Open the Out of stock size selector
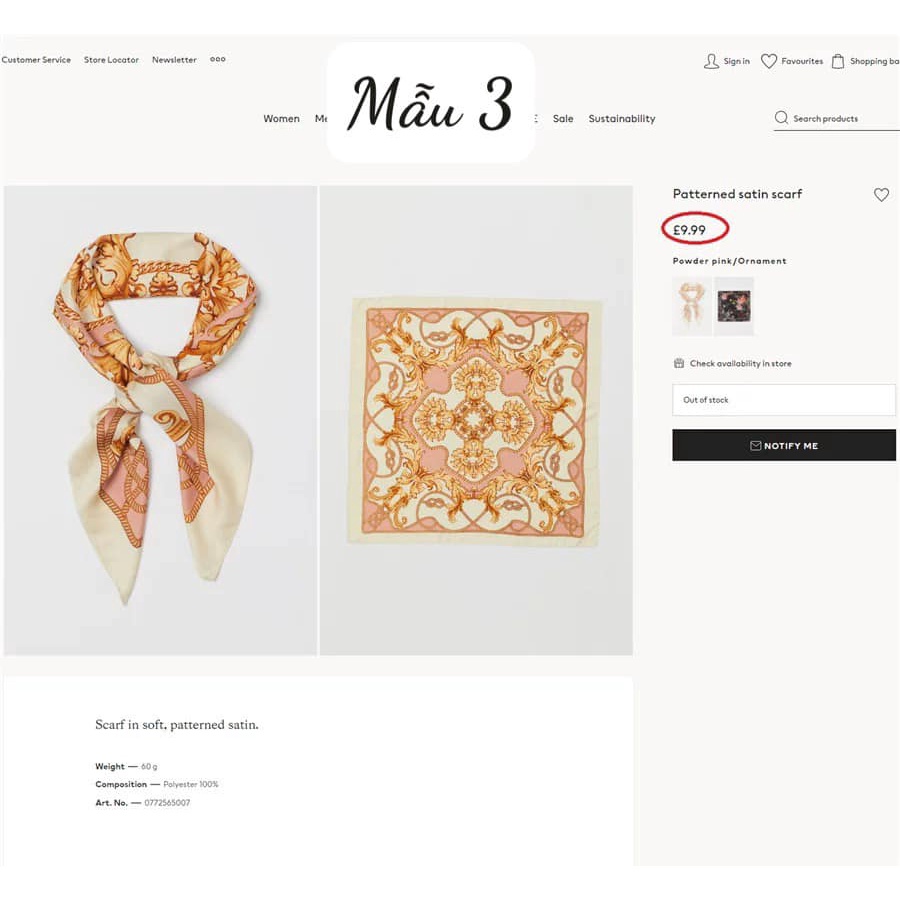 pos(783,400)
